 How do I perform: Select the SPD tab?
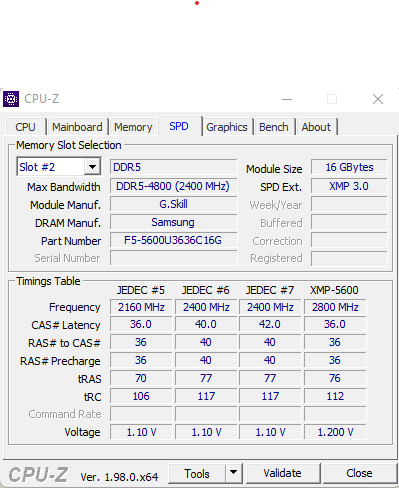tap(179, 126)
